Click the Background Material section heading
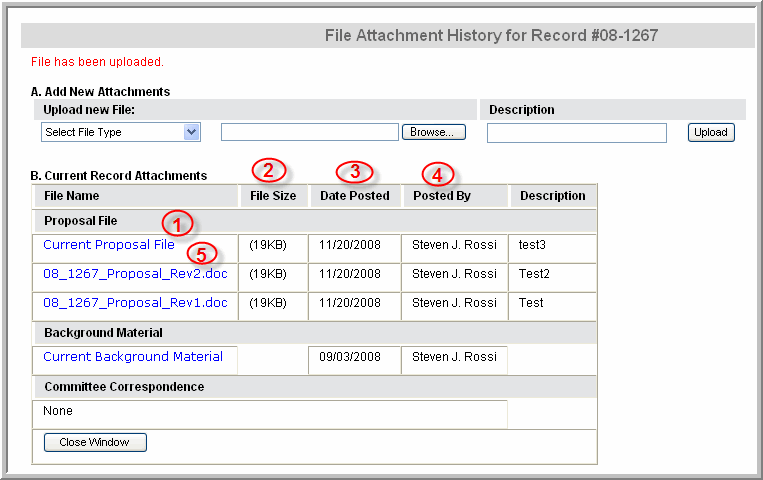The image size is (763, 480). coord(103,332)
